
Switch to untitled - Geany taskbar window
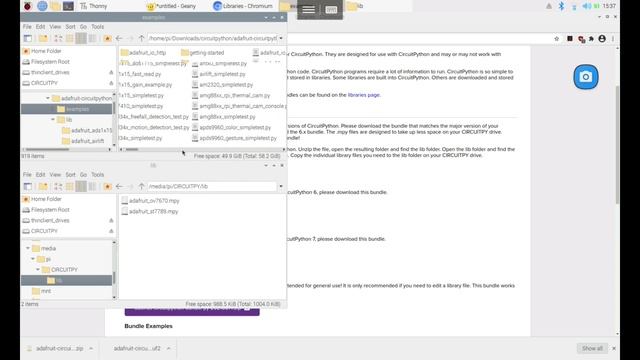(171, 6)
